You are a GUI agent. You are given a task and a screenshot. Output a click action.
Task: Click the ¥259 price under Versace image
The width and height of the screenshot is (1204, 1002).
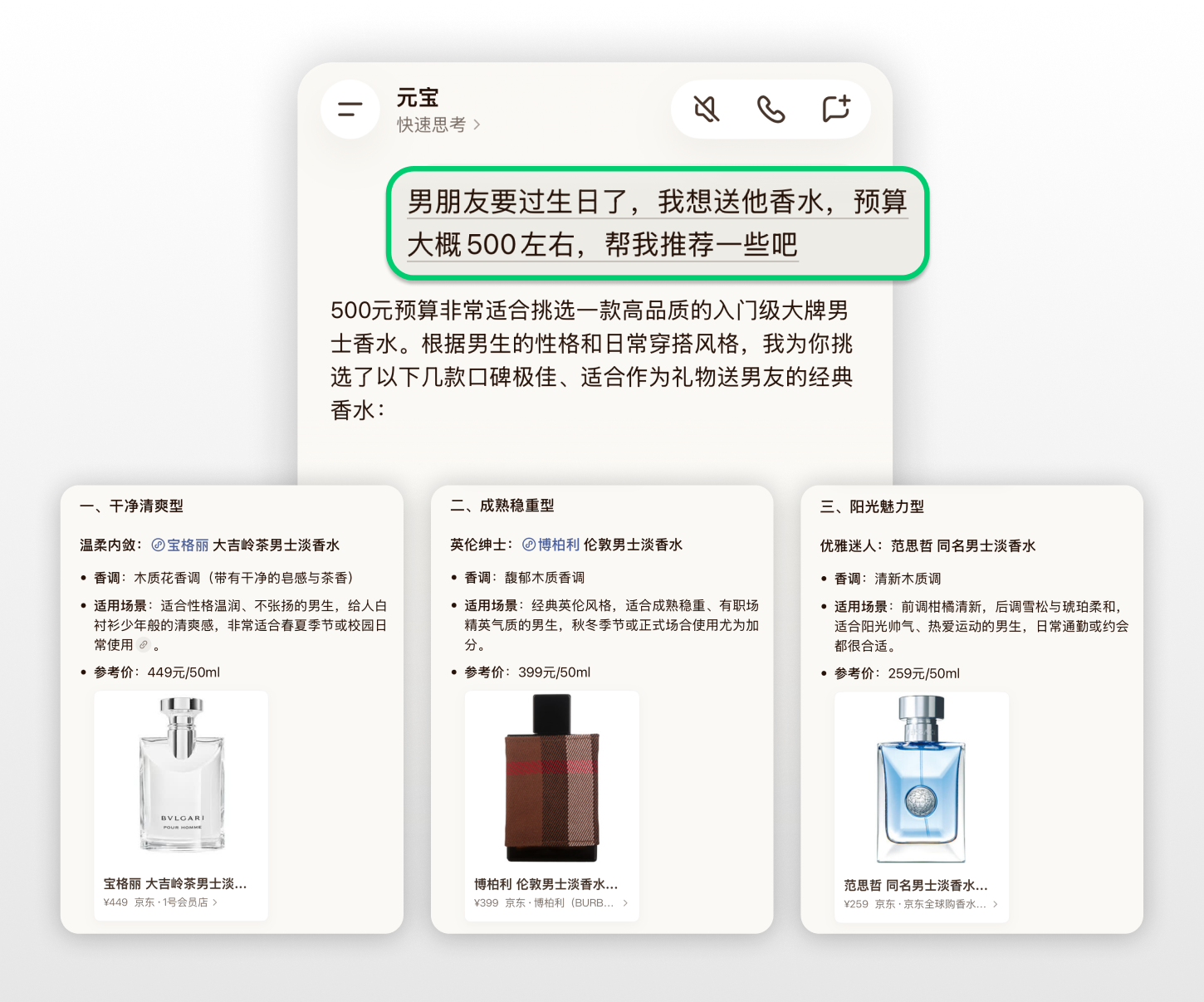(856, 904)
